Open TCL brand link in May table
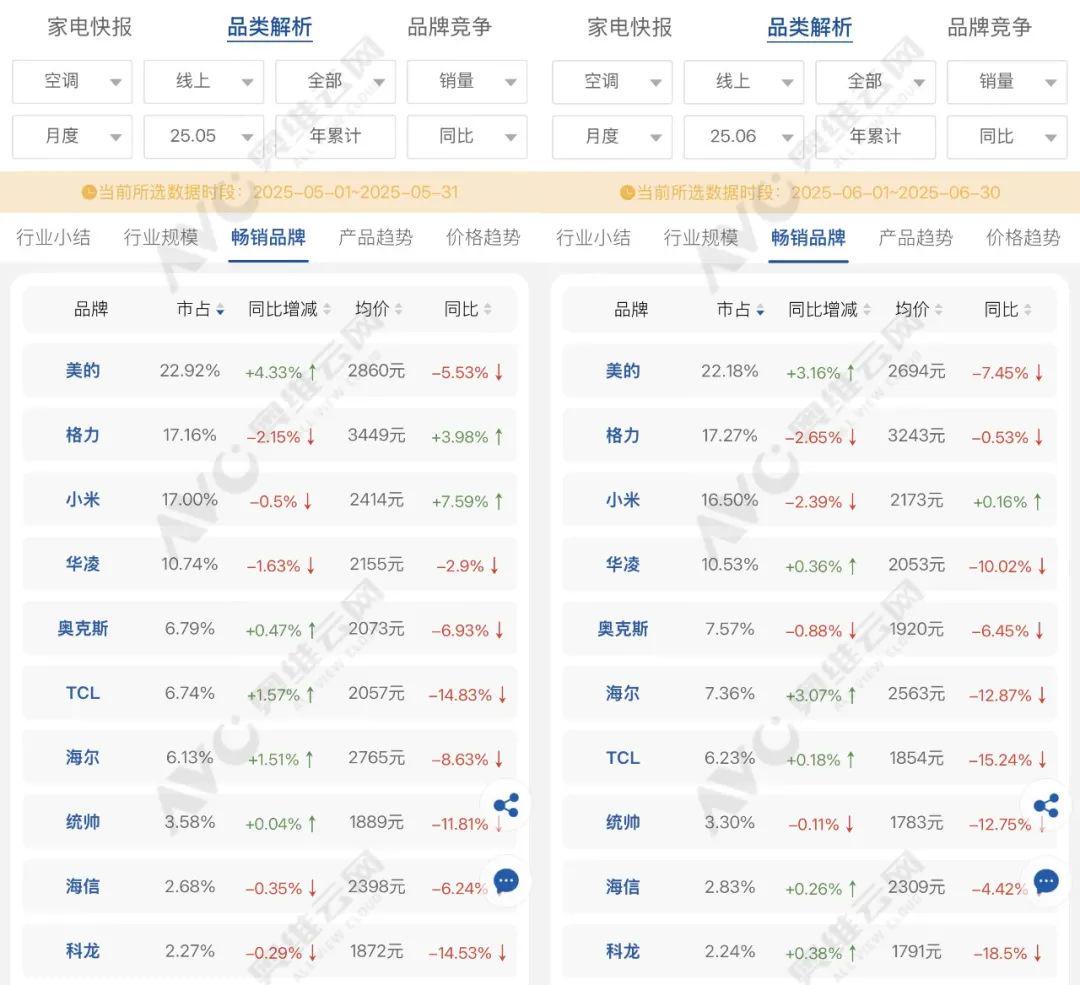The height and width of the screenshot is (985, 1080). click(83, 693)
